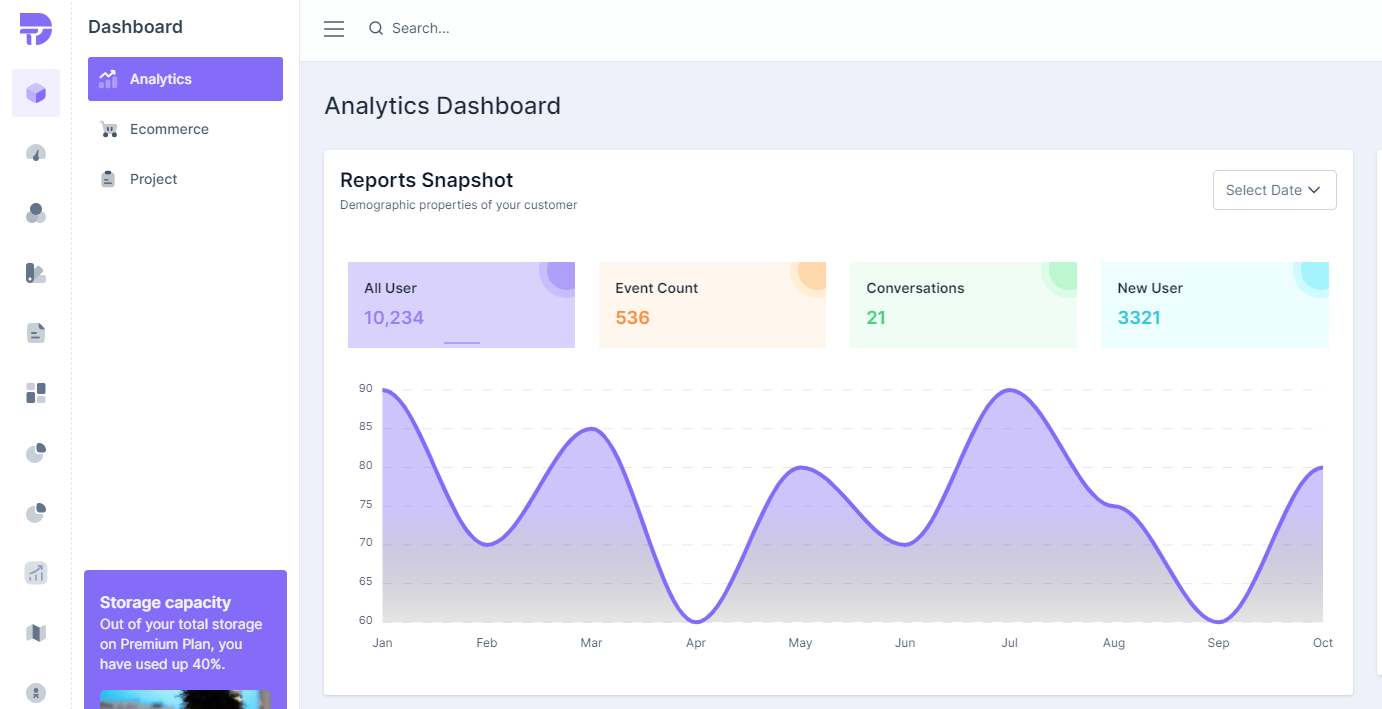This screenshot has height=709, width=1382.
Task: Open the Select Date dropdown
Action: (x=1274, y=190)
